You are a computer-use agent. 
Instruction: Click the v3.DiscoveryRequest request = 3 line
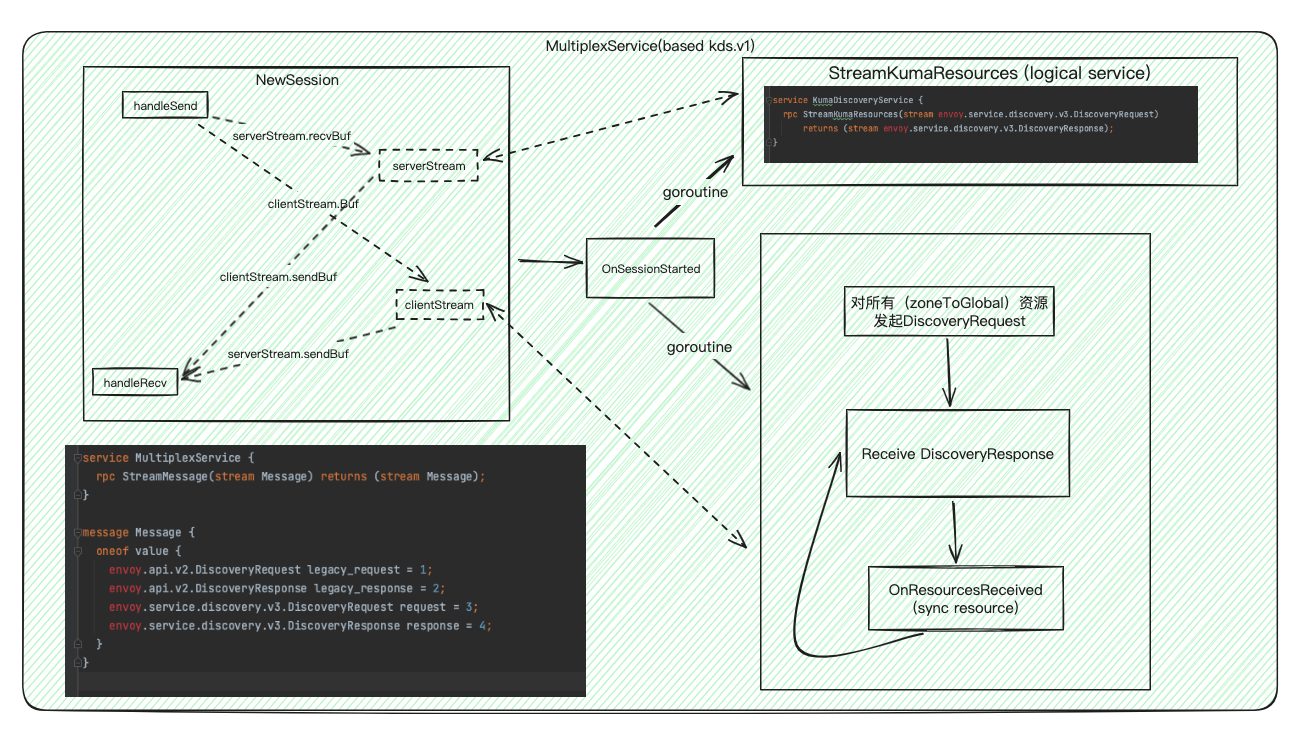coord(294,607)
